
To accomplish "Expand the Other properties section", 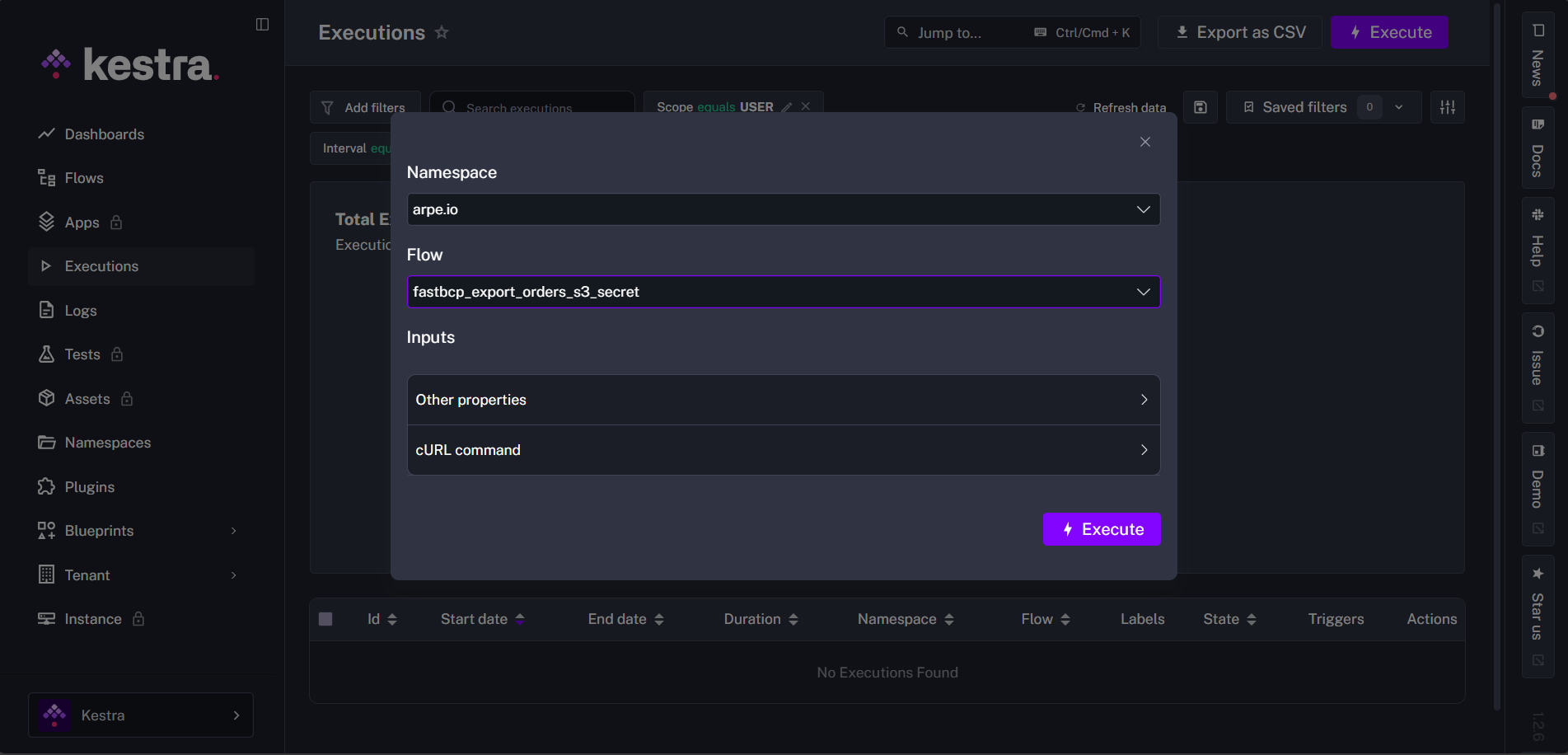I will [x=782, y=400].
